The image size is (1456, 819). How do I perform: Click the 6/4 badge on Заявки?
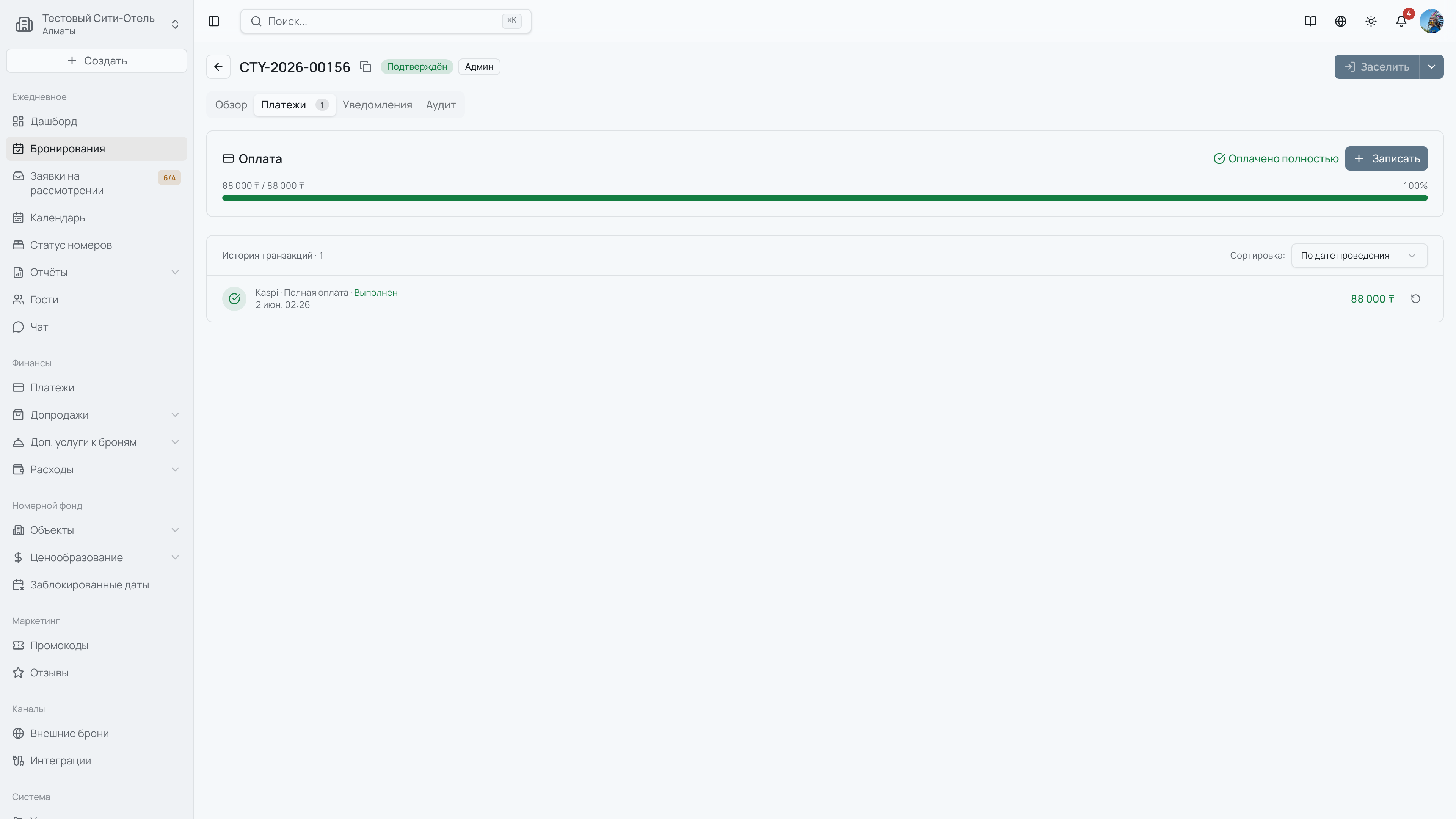point(169,177)
